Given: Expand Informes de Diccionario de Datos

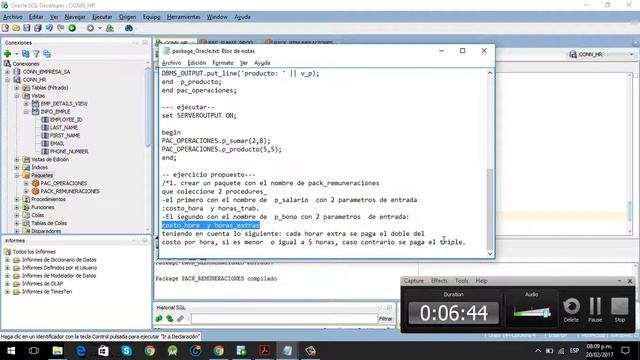Looking at the screenshot, I should (x=7, y=260).
